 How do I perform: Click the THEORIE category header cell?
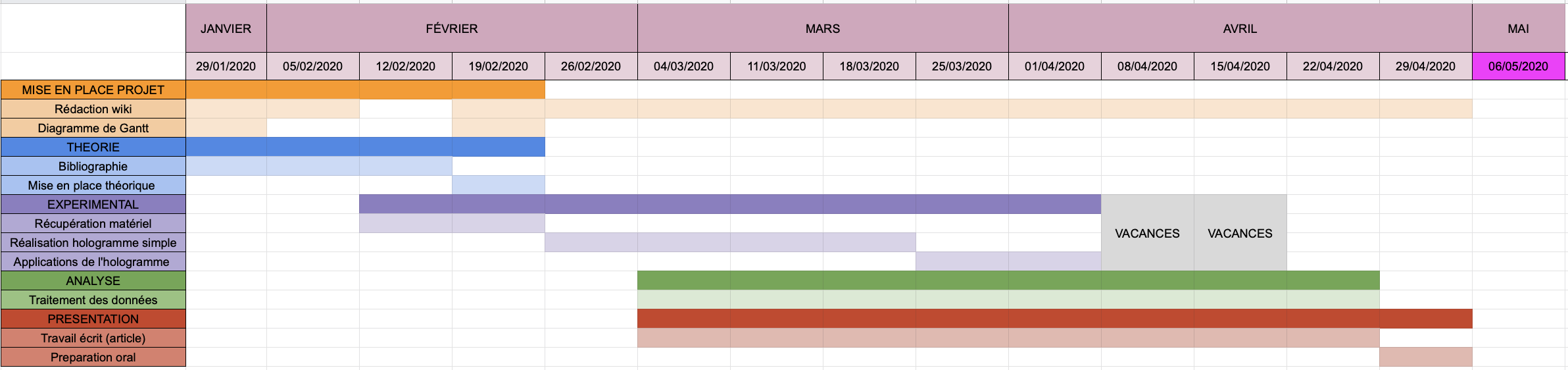click(x=93, y=147)
